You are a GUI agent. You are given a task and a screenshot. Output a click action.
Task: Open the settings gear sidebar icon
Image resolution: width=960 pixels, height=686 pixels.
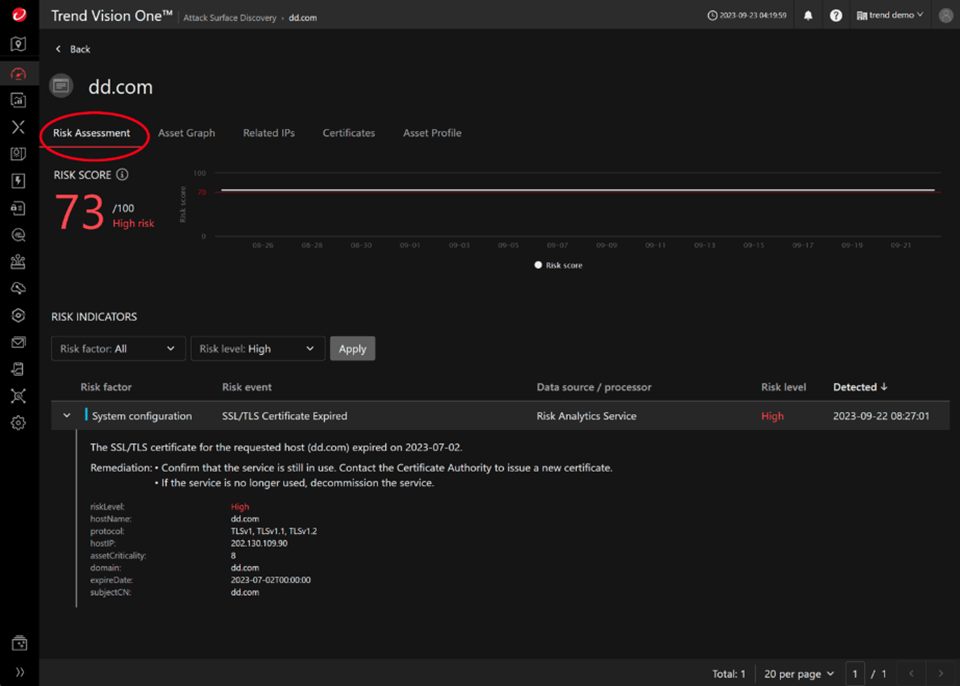click(18, 423)
